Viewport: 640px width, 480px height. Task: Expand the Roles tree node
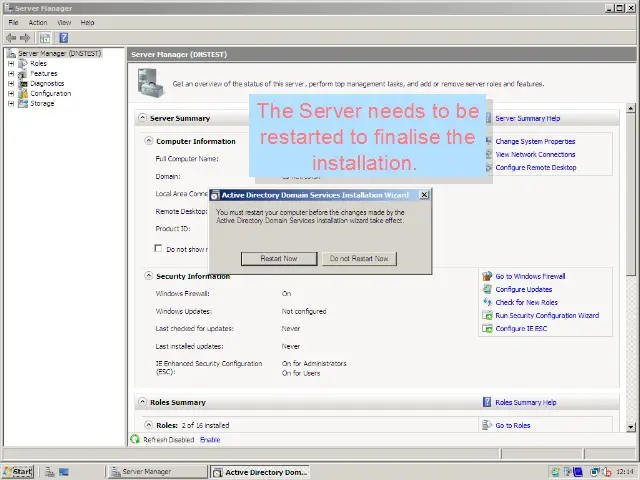tap(11, 64)
